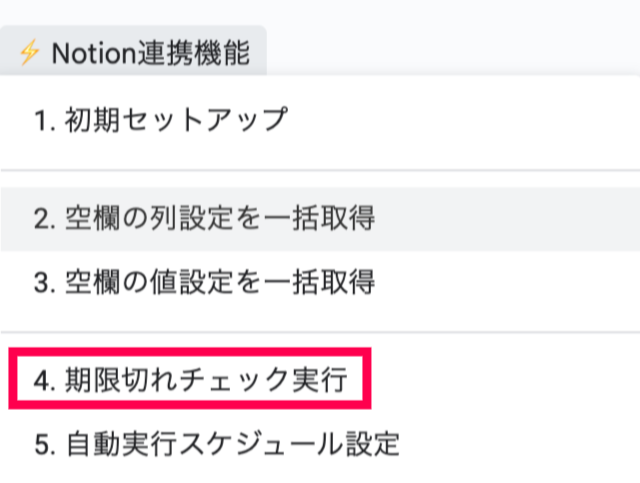640x483 pixels.
Task: Fetch blank column settings in bulk
Action: [205, 219]
